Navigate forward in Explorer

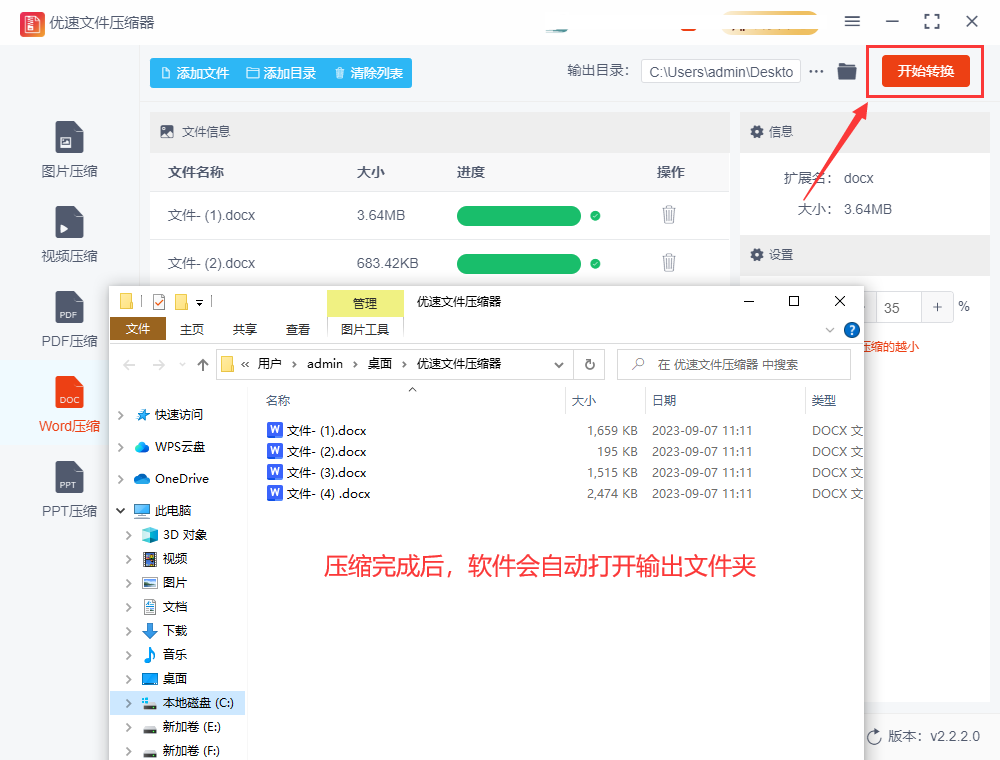pyautogui.click(x=159, y=365)
